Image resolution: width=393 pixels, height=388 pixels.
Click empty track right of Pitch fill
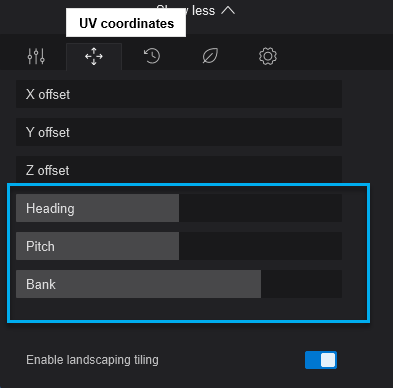click(260, 246)
